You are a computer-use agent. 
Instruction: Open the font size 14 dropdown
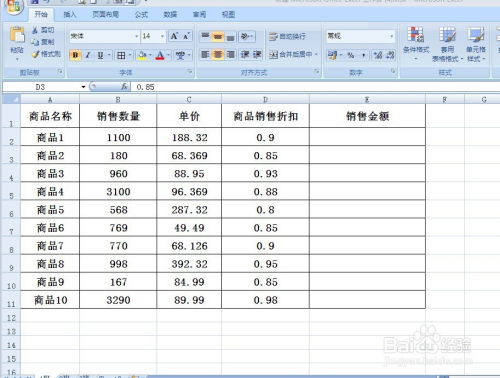click(162, 36)
